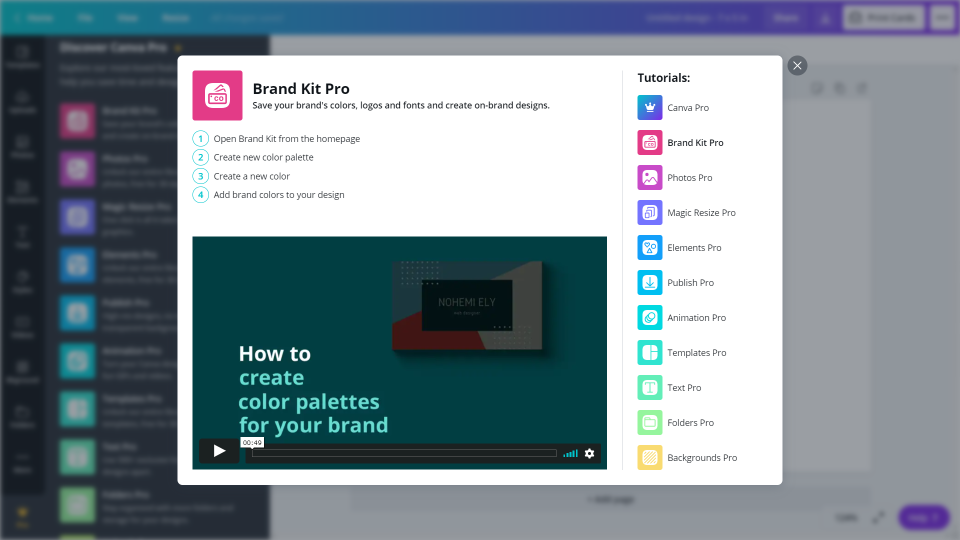Image resolution: width=960 pixels, height=540 pixels.
Task: Play the color palettes tutorial video
Action: [219, 451]
